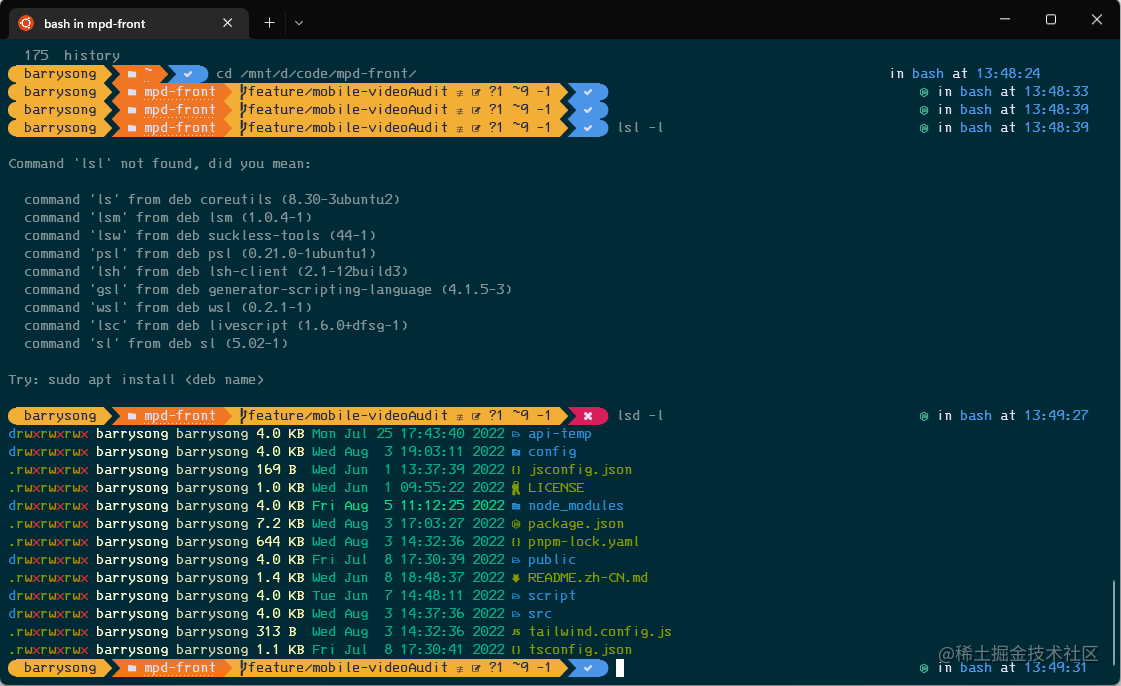The width and height of the screenshot is (1121, 686).
Task: Click the "command 'lsm' from deb lsm" line
Action: point(168,217)
